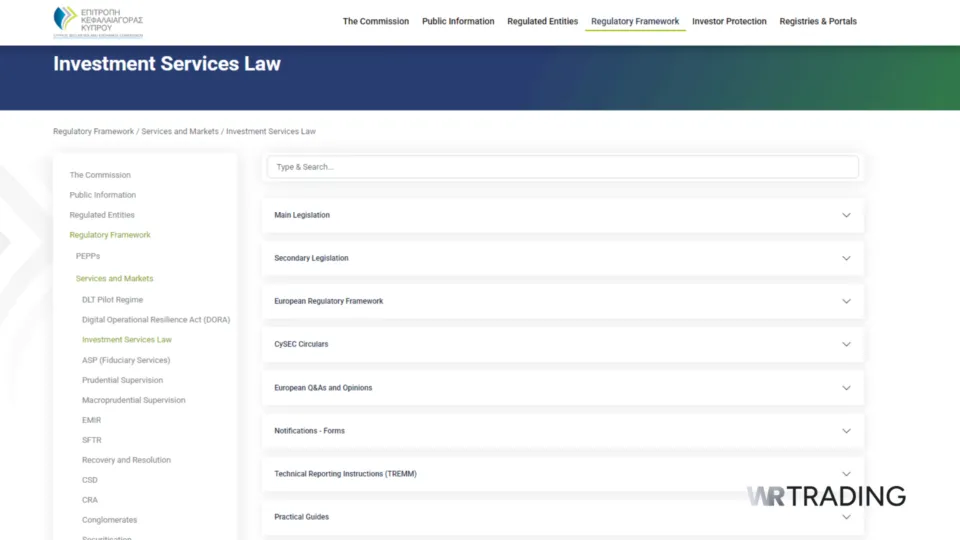Screen dimensions: 960x540
Task: Open Investor Protection navigation menu
Action: pyautogui.click(x=729, y=21)
